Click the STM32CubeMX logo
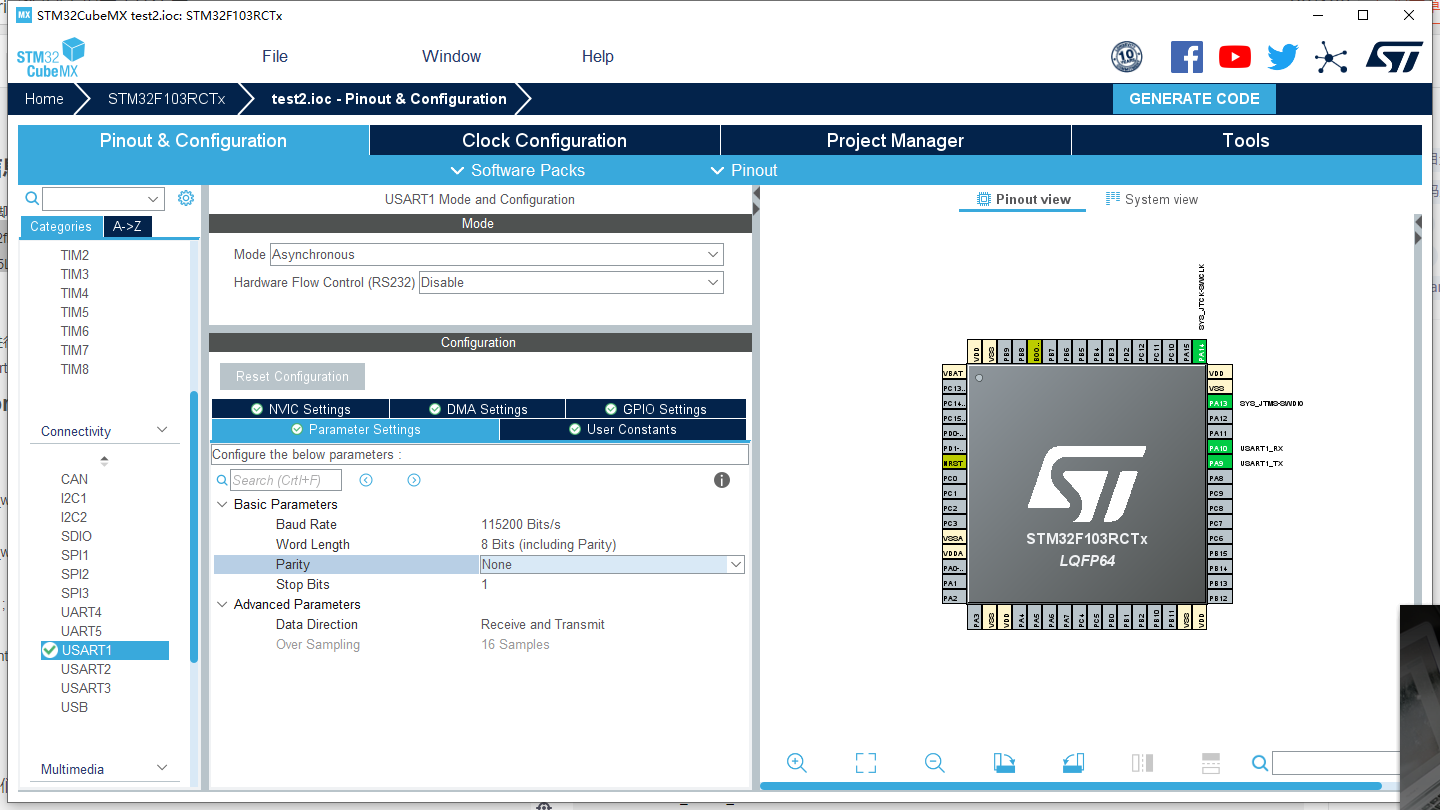This screenshot has height=810, width=1440. [x=50, y=57]
